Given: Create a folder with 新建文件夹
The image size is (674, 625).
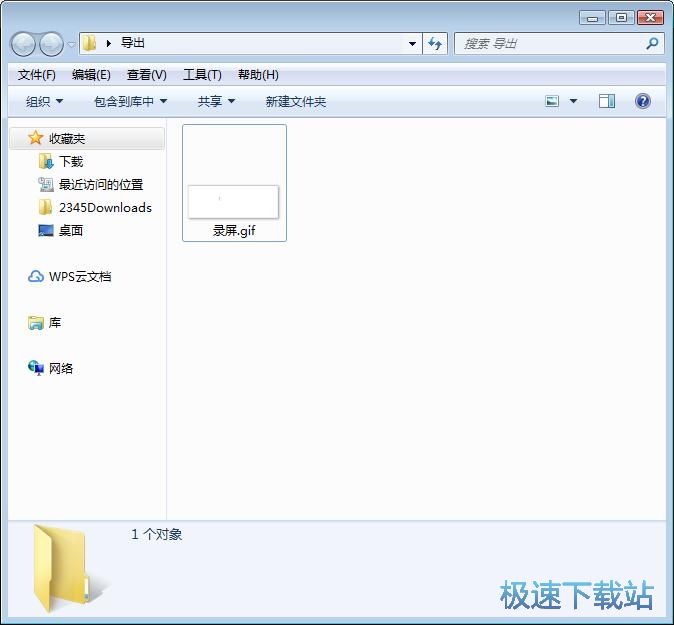Looking at the screenshot, I should click(x=296, y=101).
